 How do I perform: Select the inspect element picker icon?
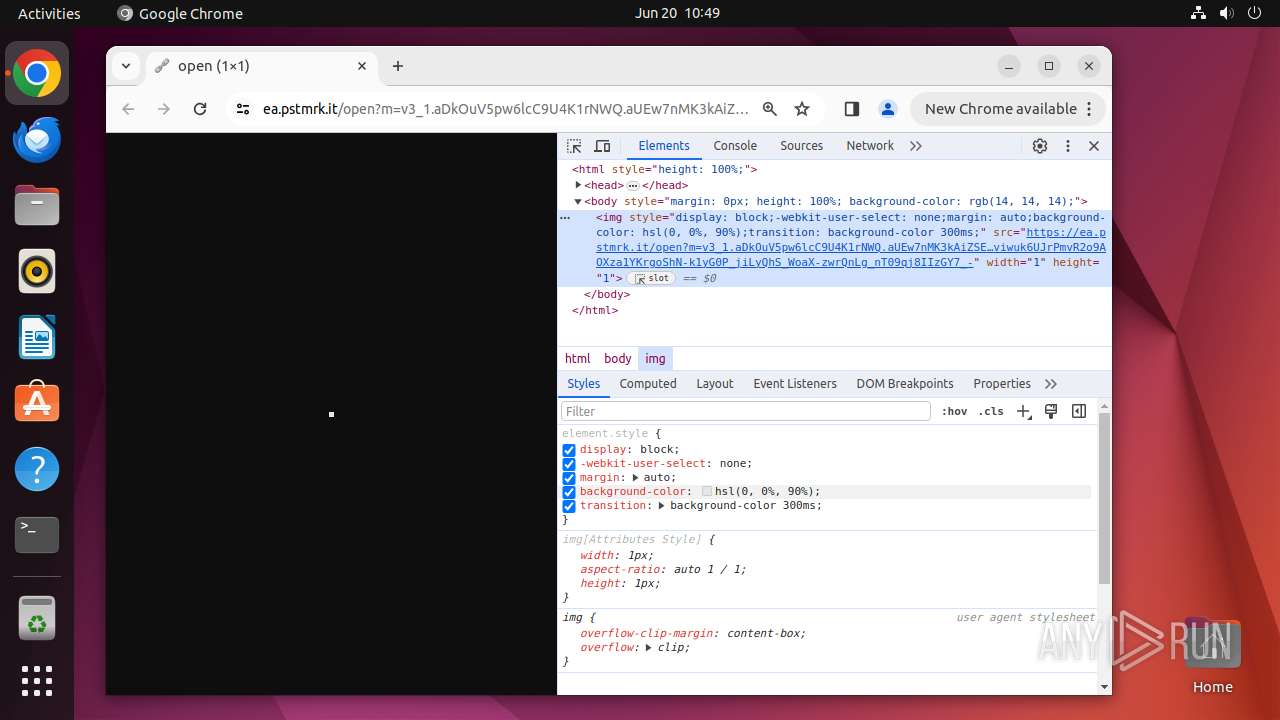click(x=574, y=146)
